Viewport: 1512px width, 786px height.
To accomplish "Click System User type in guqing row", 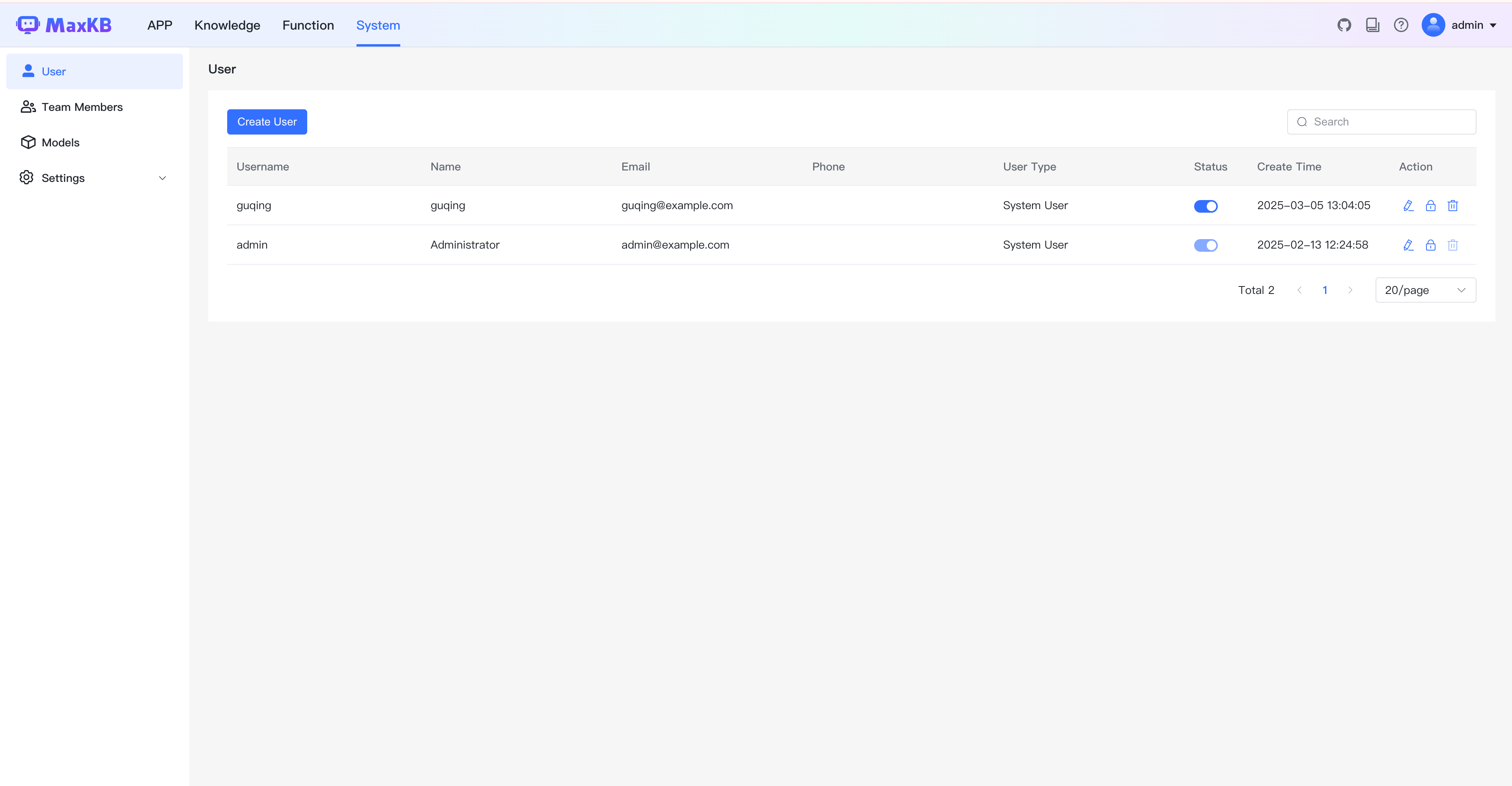I will pos(1035,206).
